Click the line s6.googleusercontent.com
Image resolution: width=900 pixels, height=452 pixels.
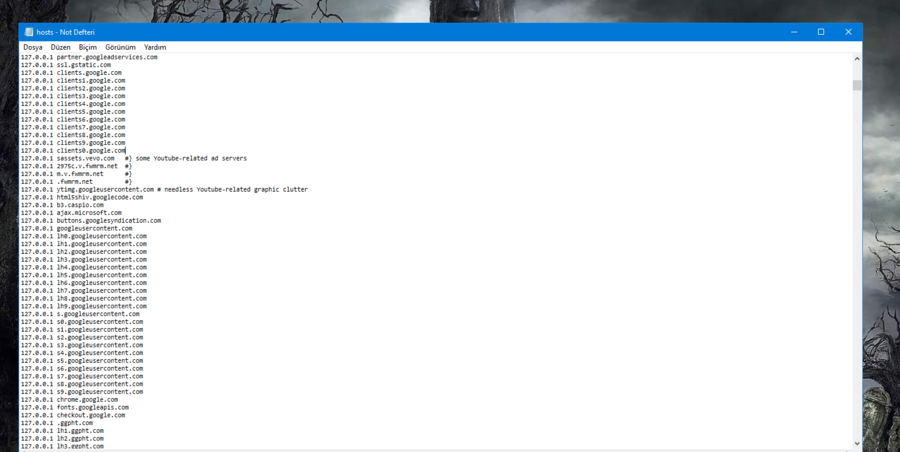click(82, 368)
